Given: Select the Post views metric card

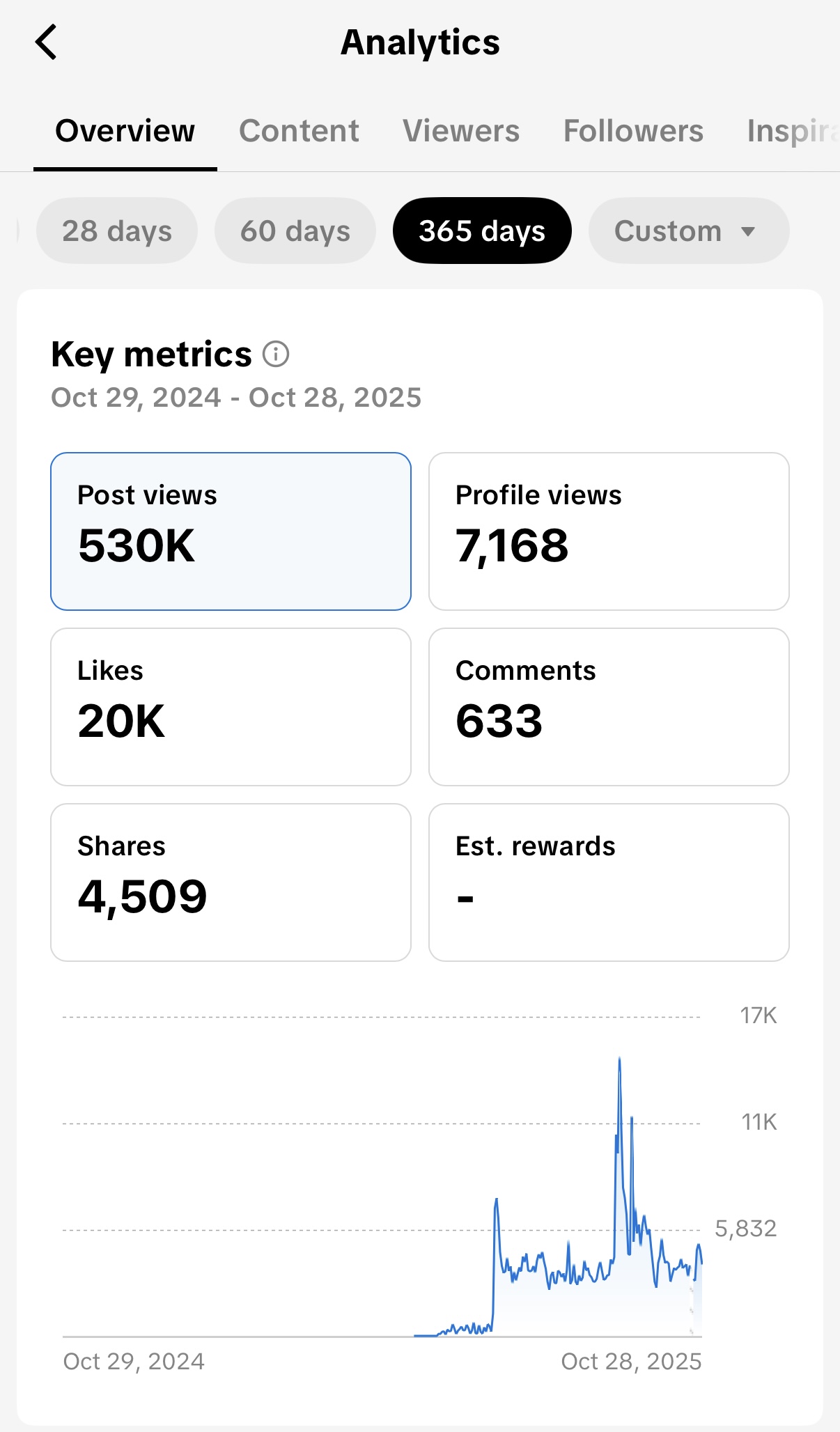Looking at the screenshot, I should (x=231, y=531).
